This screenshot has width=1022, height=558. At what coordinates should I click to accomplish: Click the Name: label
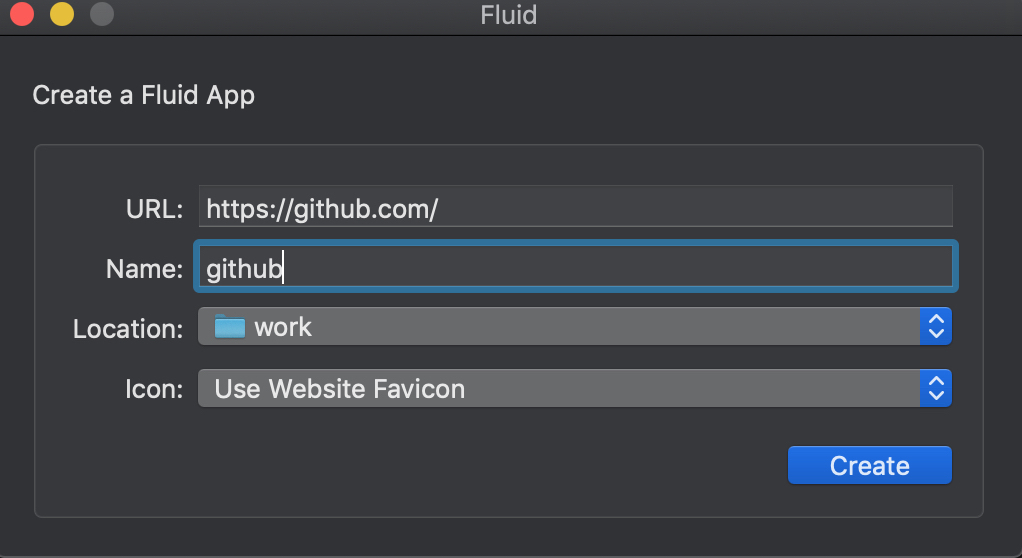tap(145, 269)
